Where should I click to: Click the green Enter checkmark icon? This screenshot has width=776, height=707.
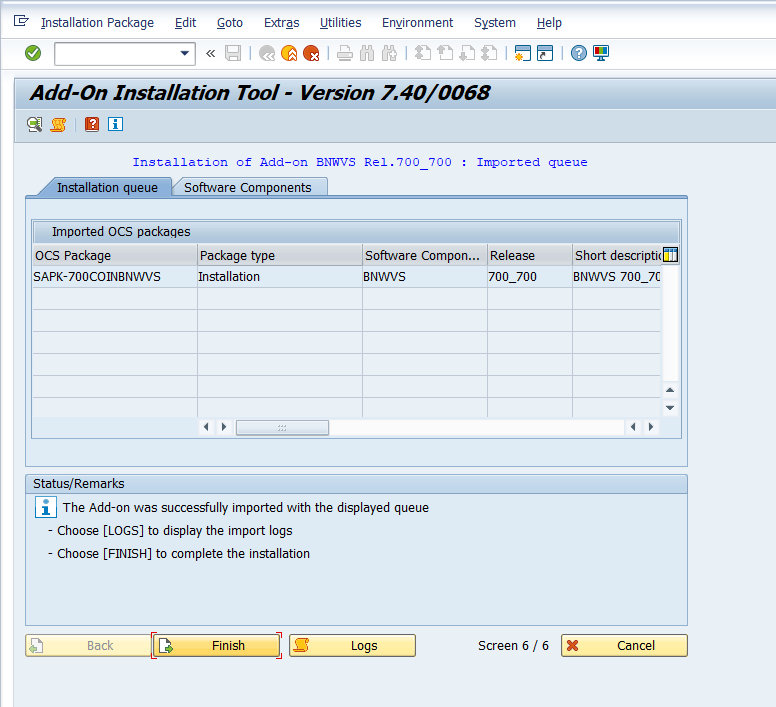(x=33, y=53)
